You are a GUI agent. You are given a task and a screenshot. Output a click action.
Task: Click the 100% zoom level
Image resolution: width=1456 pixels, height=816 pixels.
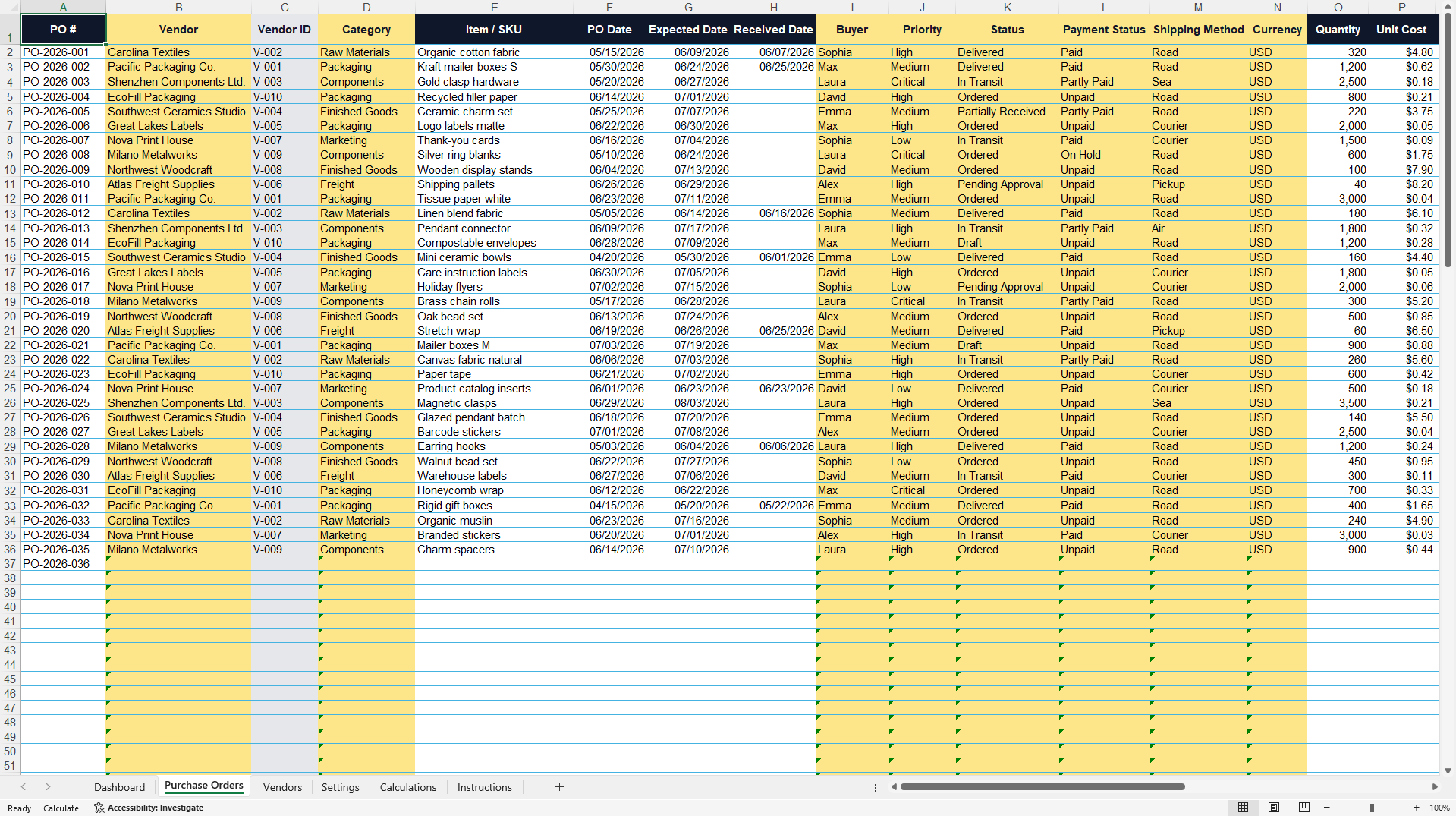point(1439,808)
